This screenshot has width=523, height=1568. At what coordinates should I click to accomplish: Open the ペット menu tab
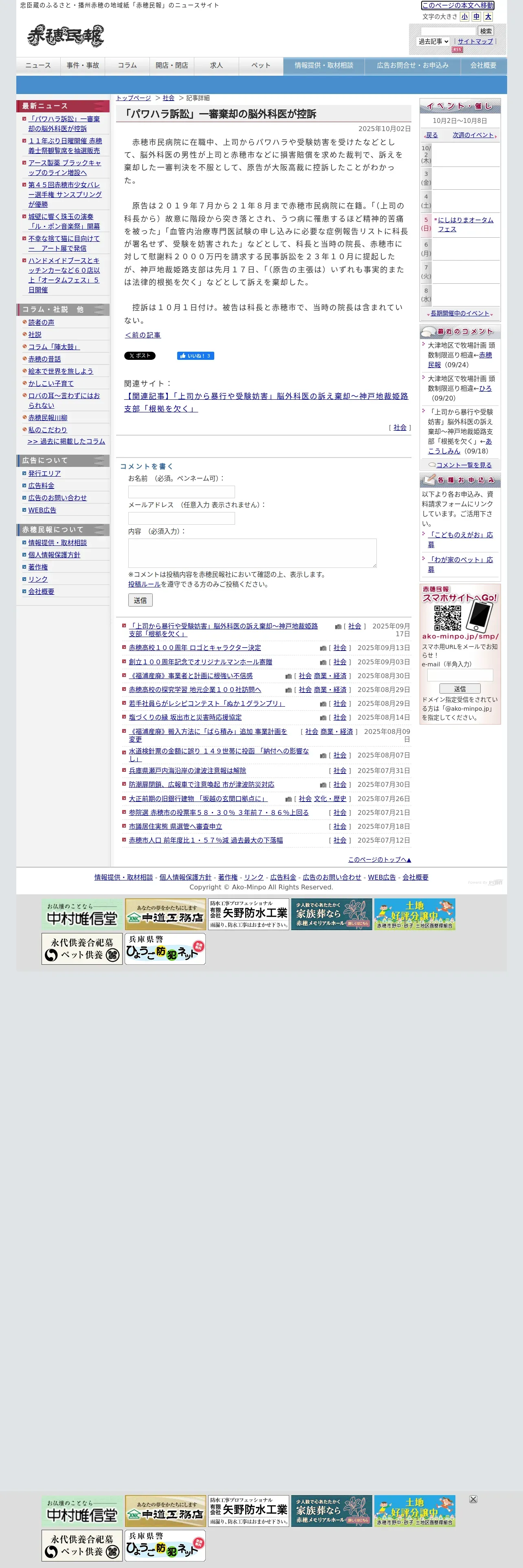tap(261, 66)
